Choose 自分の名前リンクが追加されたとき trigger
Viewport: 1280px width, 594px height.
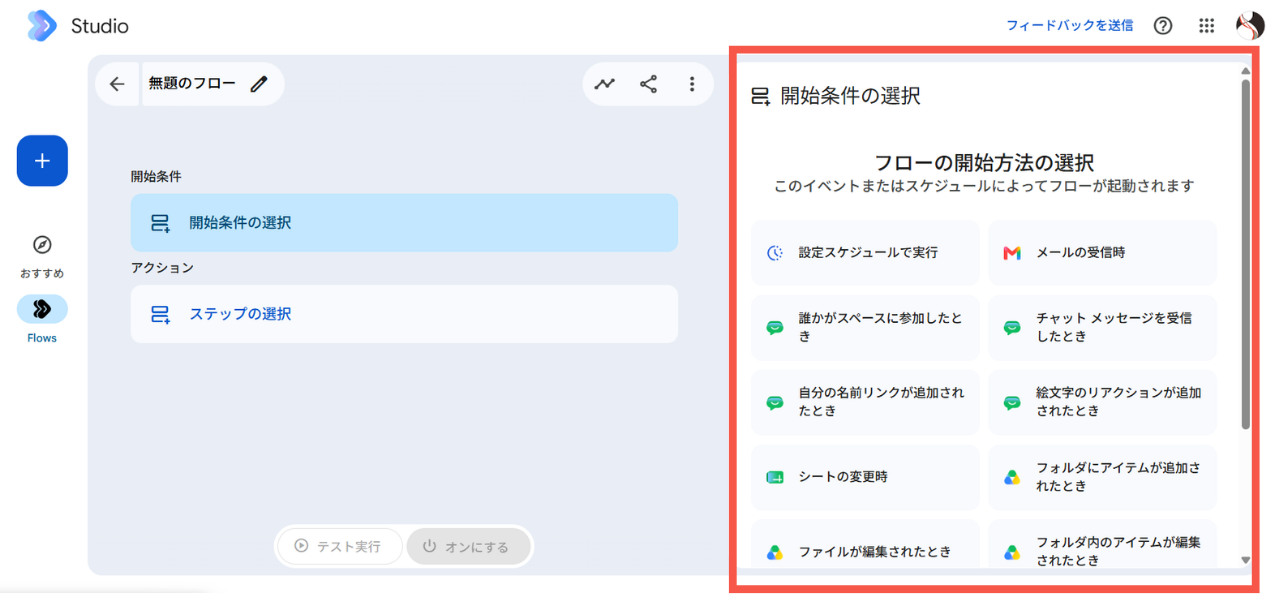click(865, 402)
